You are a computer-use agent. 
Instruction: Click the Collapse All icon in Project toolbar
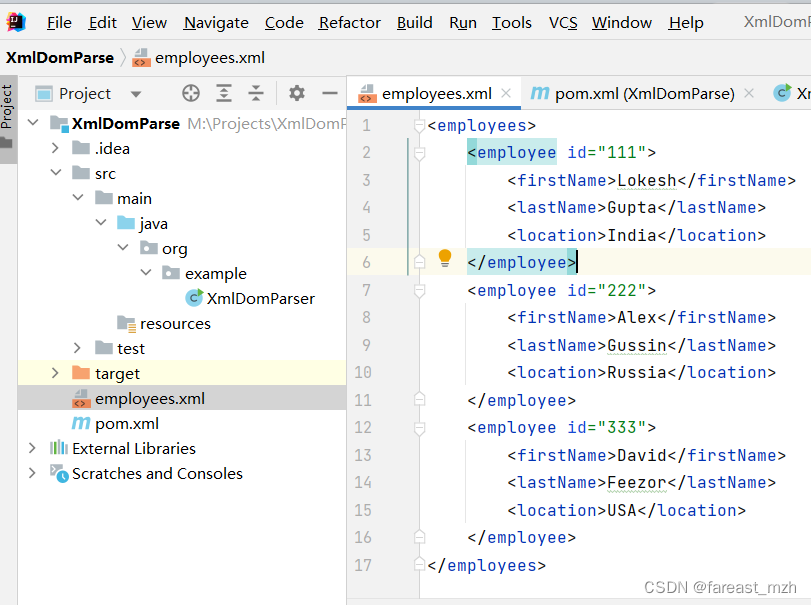coord(255,93)
